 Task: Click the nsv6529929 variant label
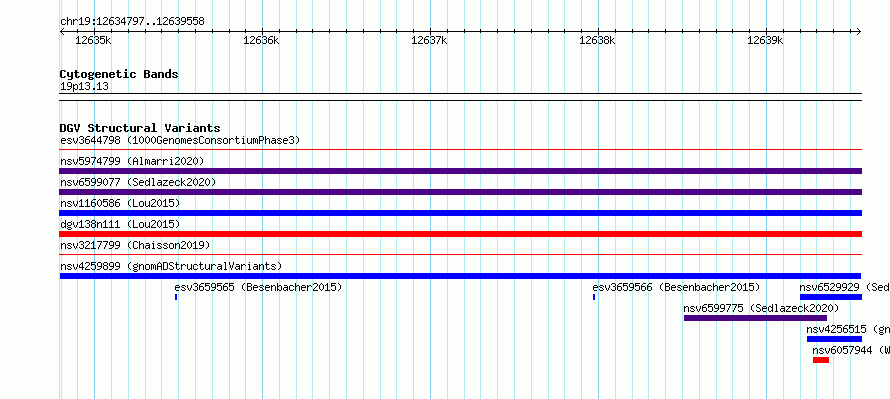845,287
